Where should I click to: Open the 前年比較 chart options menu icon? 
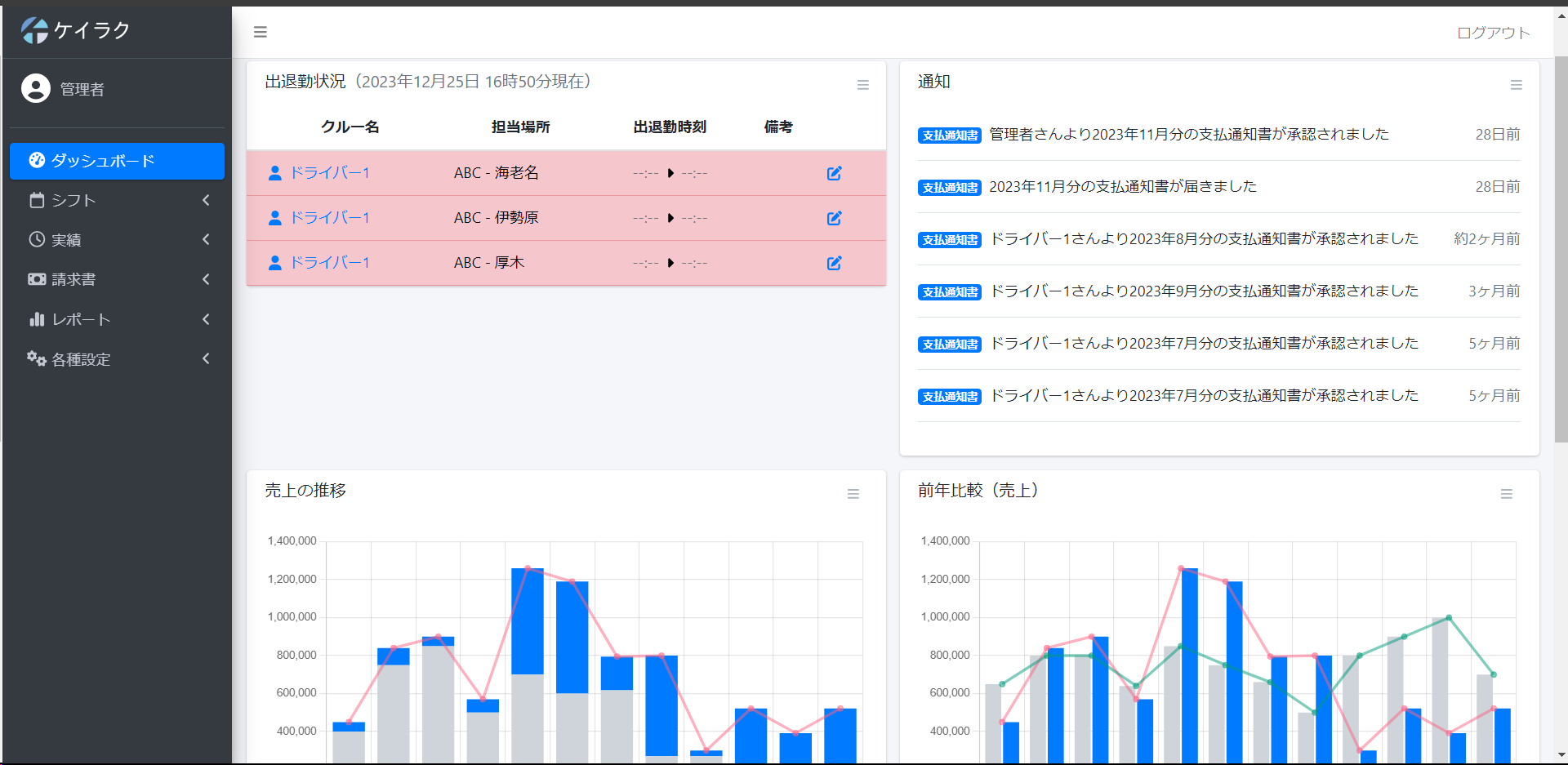1507,494
